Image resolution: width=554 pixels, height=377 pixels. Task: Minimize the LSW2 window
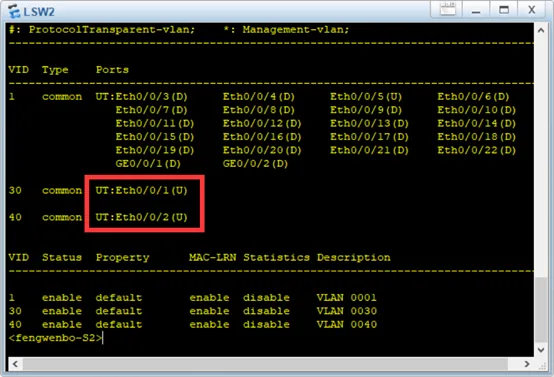(x=476, y=10)
